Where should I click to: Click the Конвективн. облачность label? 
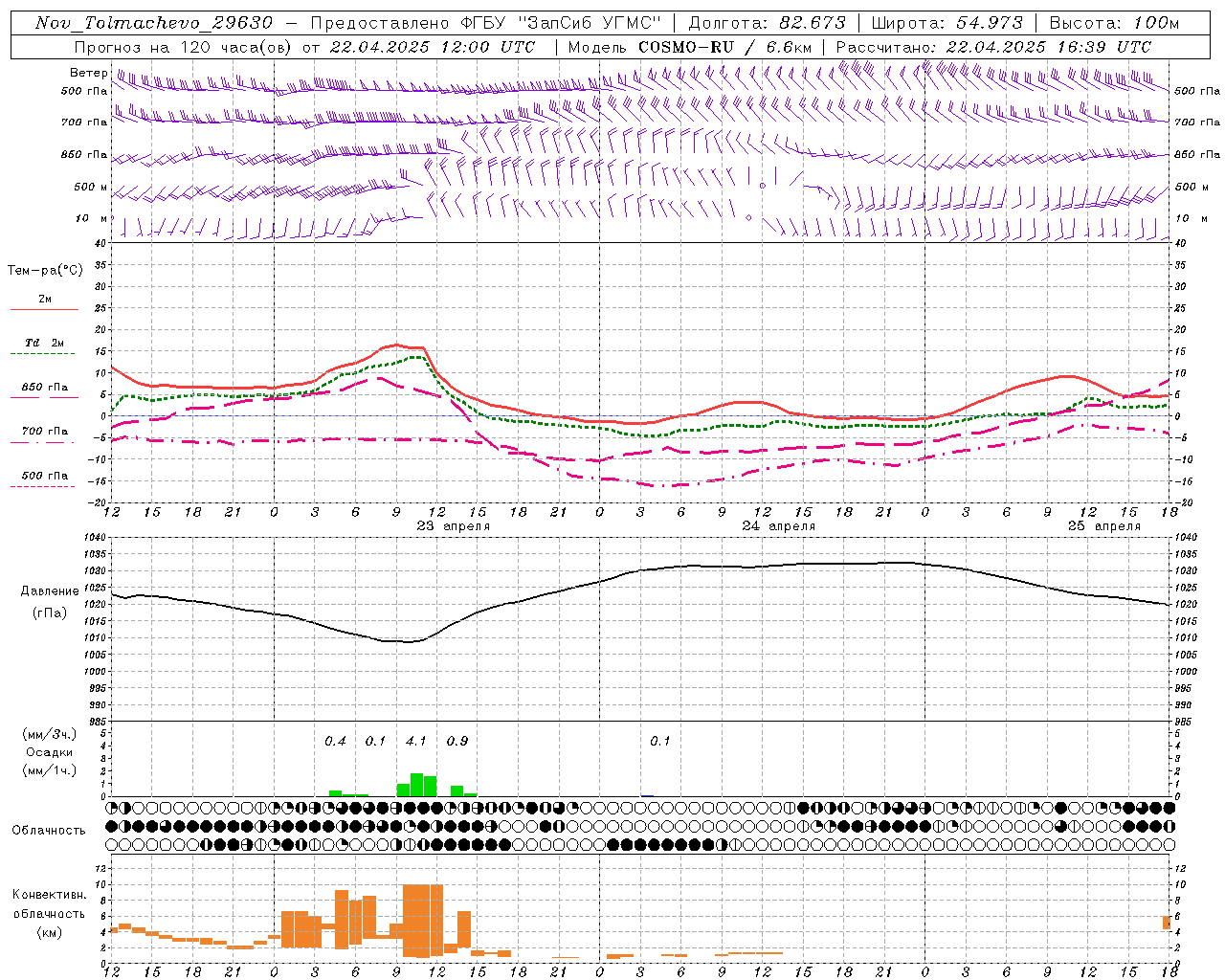tap(49, 904)
